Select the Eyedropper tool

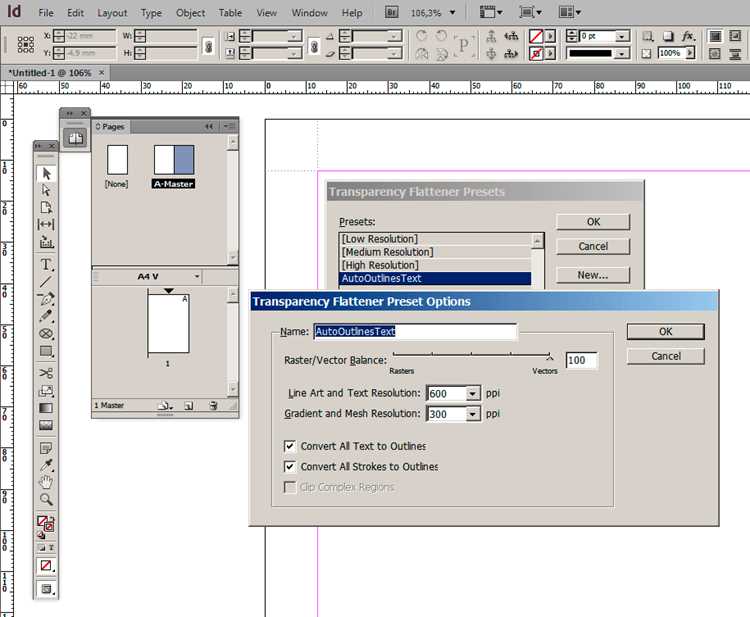coord(46,464)
